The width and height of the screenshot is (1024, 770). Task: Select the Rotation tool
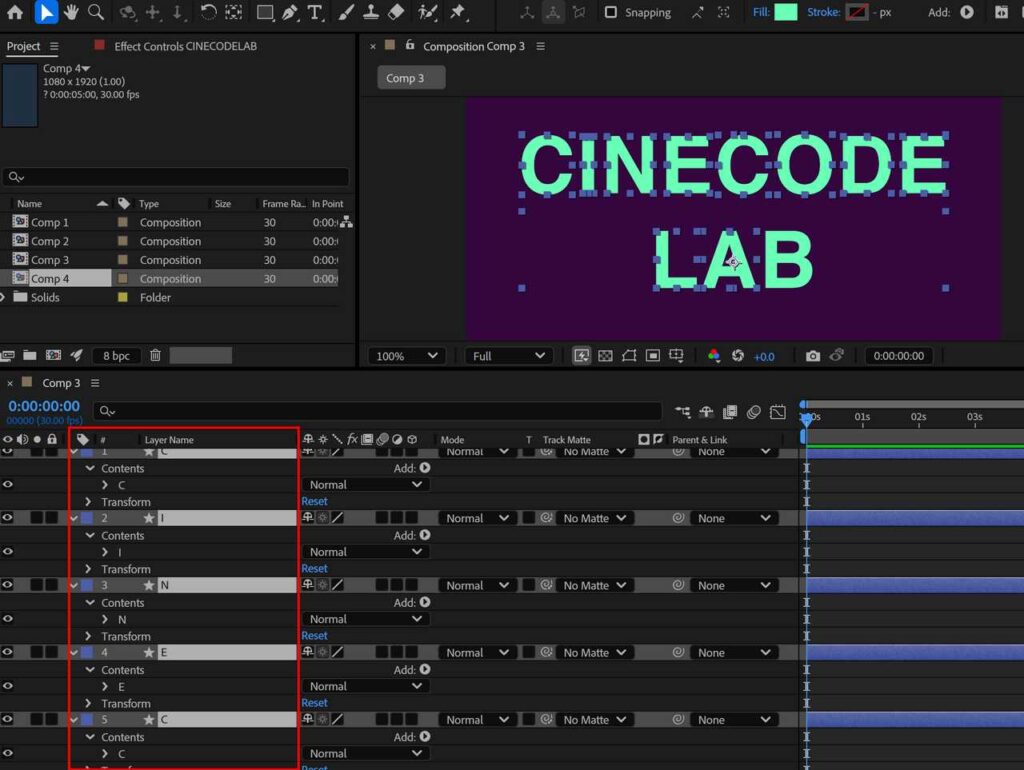pos(208,12)
